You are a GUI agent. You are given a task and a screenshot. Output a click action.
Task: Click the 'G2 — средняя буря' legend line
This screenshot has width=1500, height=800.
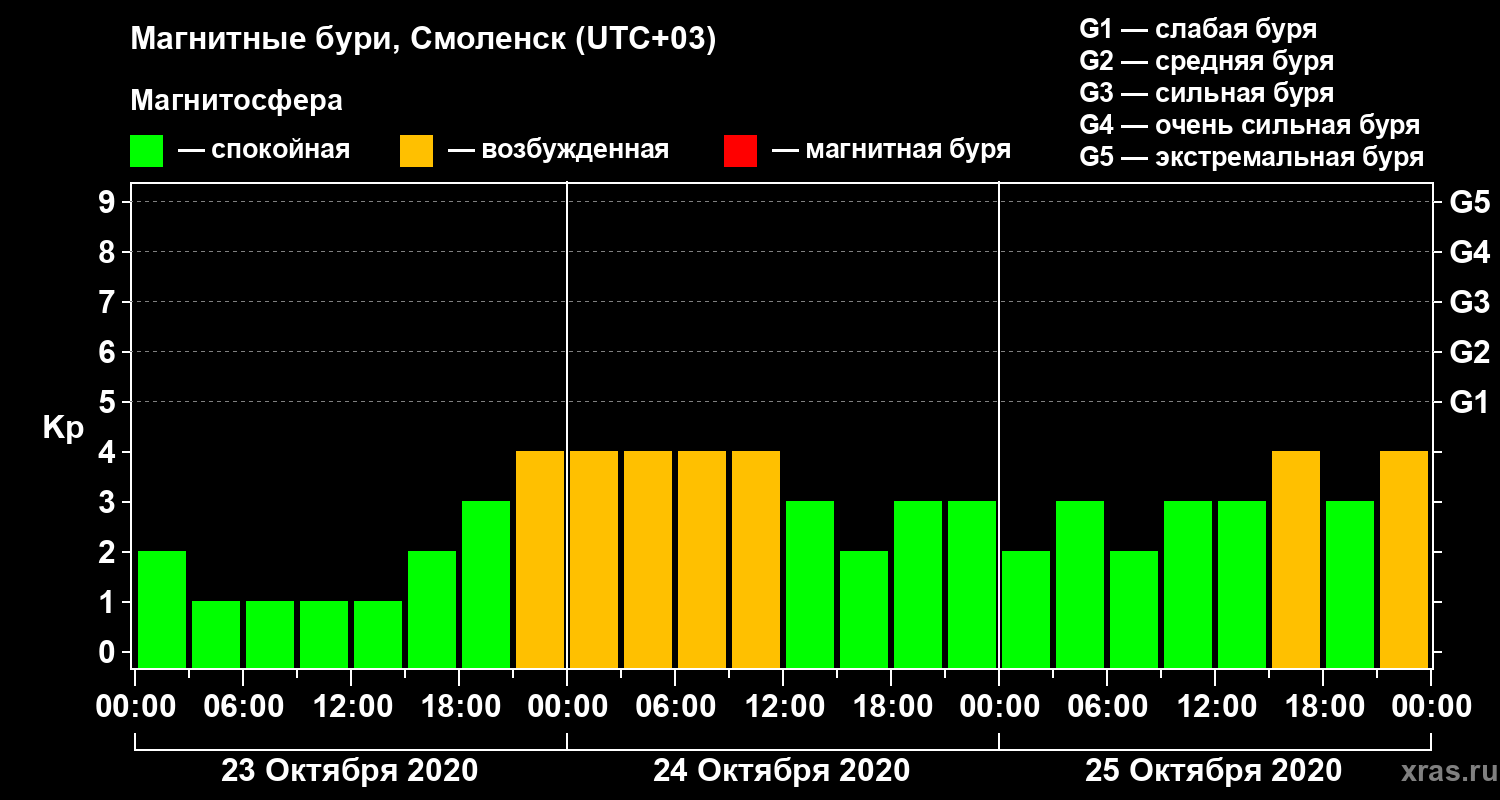click(1207, 61)
